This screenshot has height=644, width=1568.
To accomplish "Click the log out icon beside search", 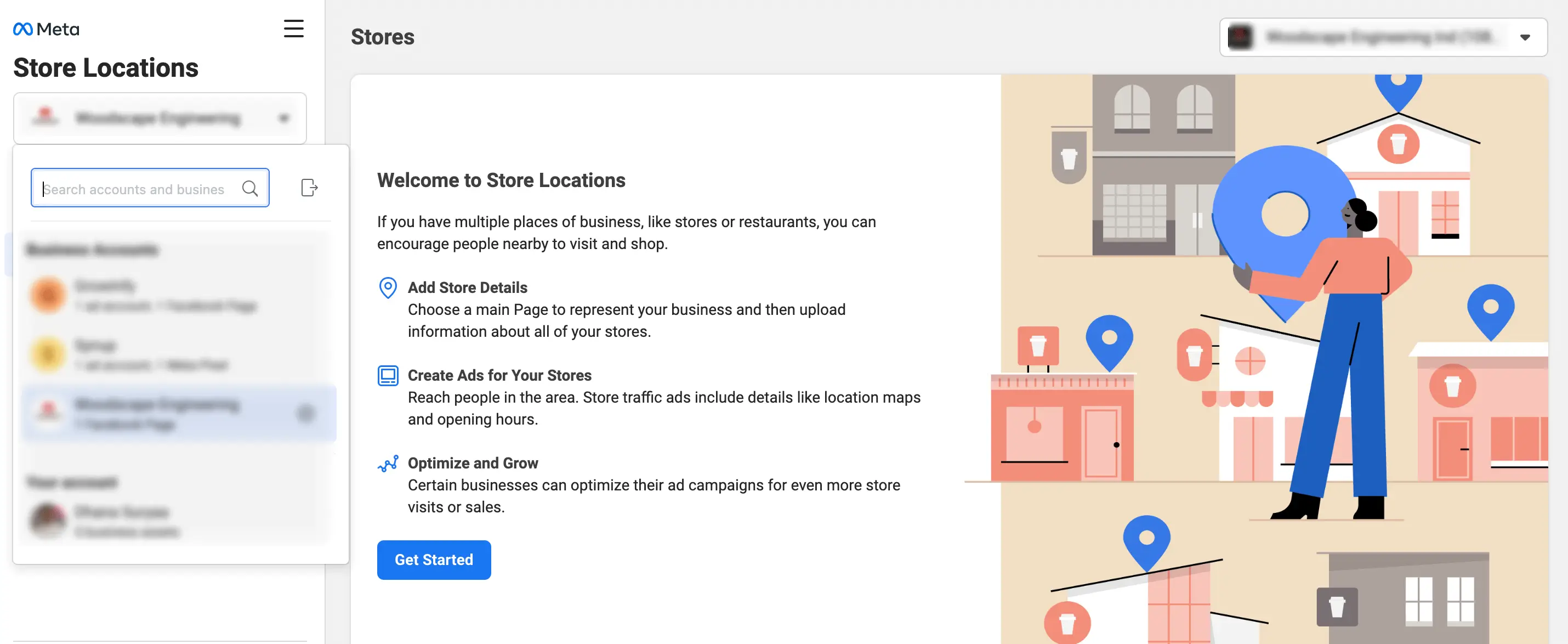I will click(309, 188).
